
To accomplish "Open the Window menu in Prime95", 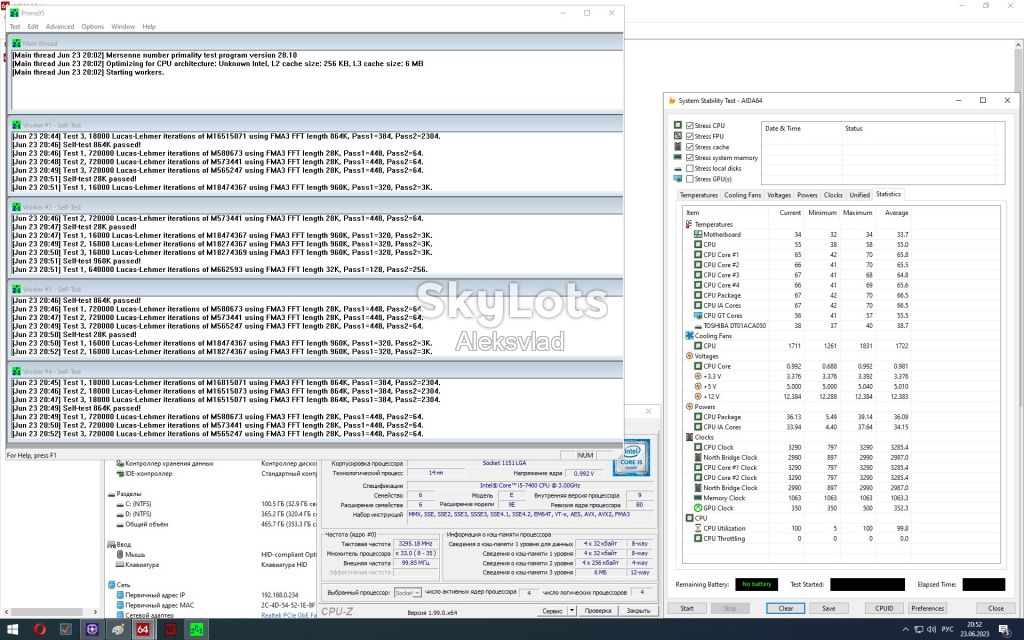I will 123,27.
